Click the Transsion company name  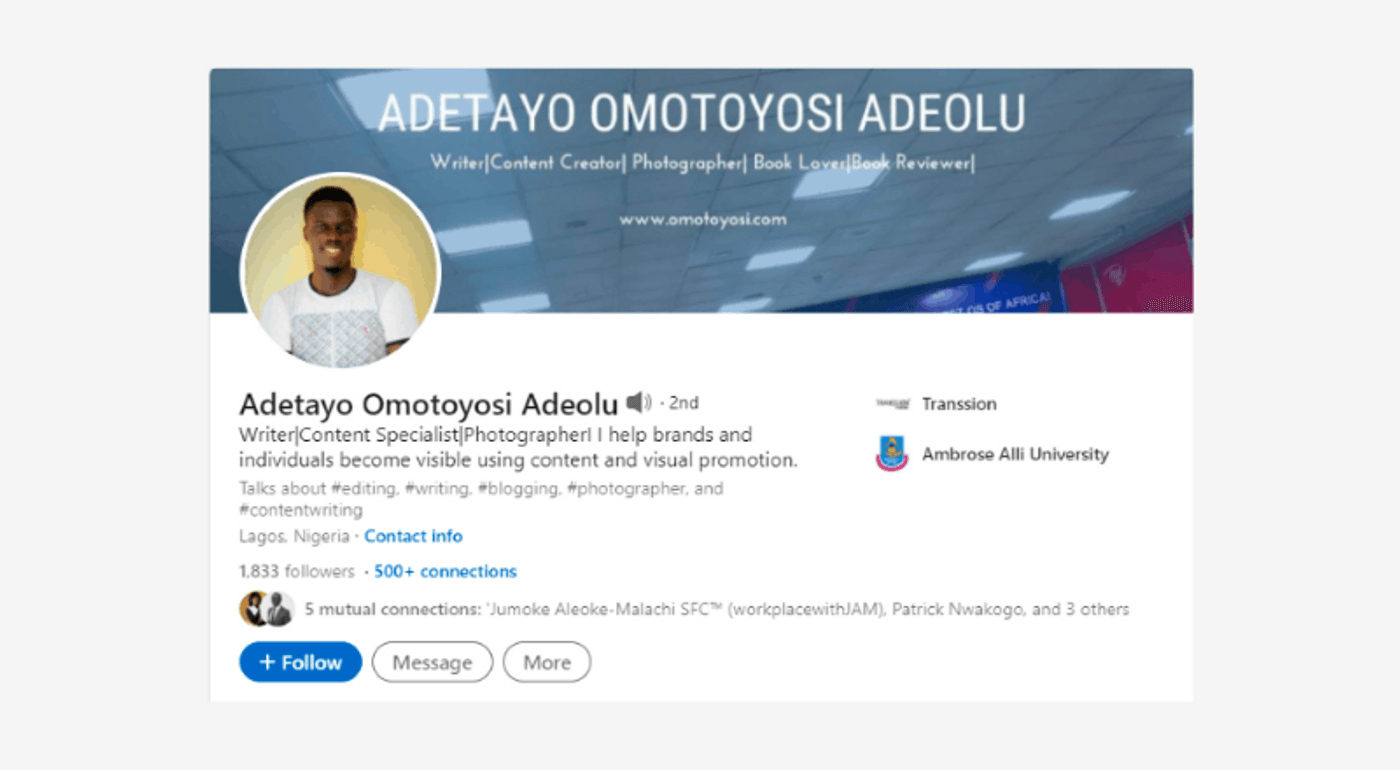(x=959, y=404)
